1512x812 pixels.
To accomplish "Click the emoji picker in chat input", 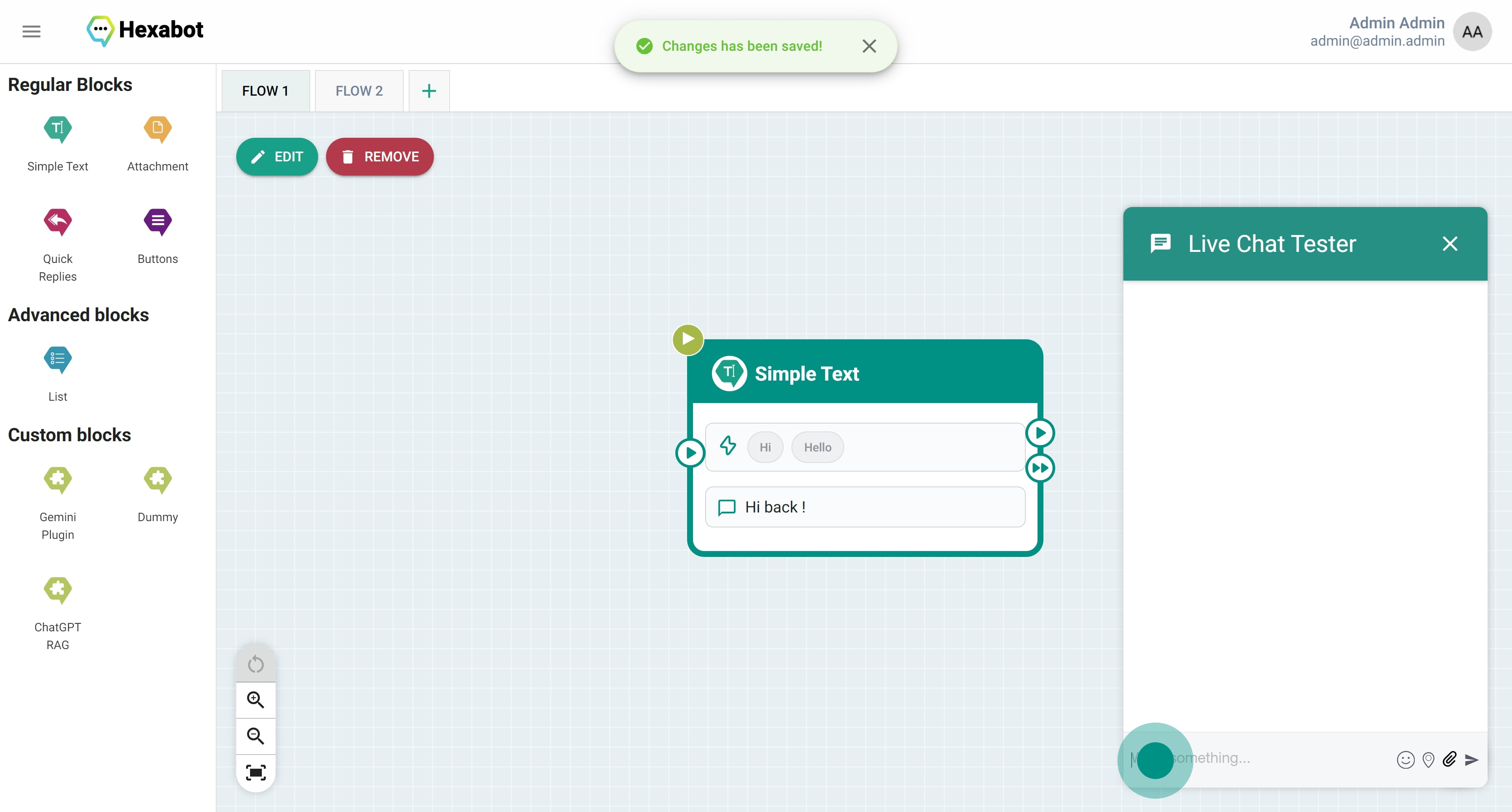I will pyautogui.click(x=1405, y=760).
